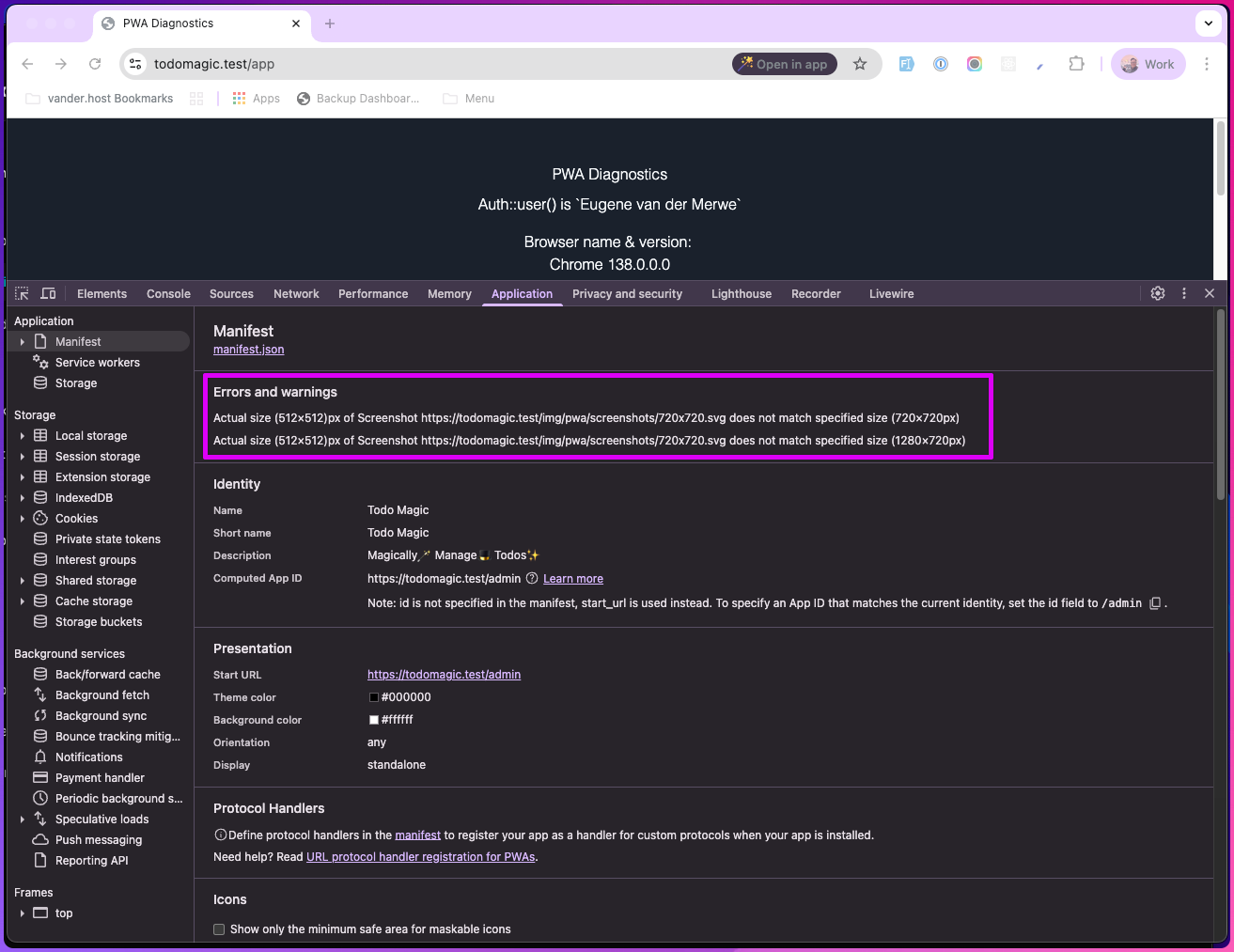Viewport: 1234px width, 952px height.
Task: Expand Local storage in the sidebar
Action: click(22, 436)
